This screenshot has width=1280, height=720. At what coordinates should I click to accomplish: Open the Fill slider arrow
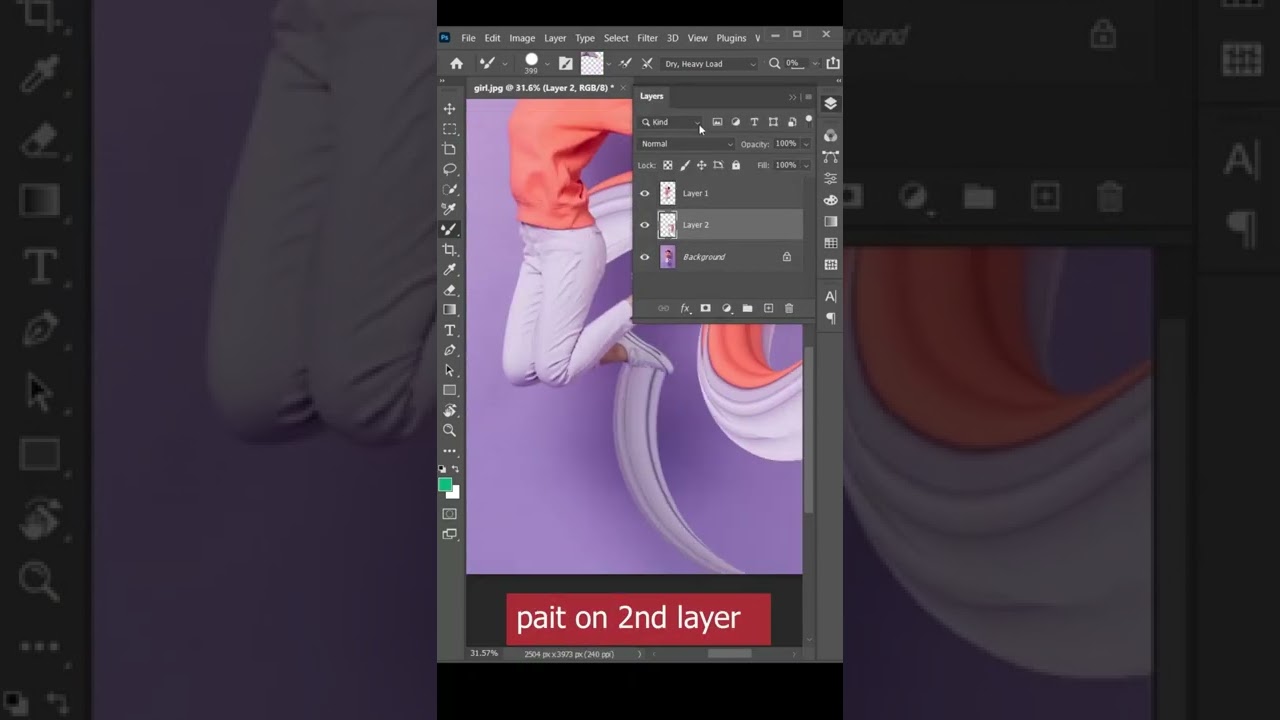[806, 165]
